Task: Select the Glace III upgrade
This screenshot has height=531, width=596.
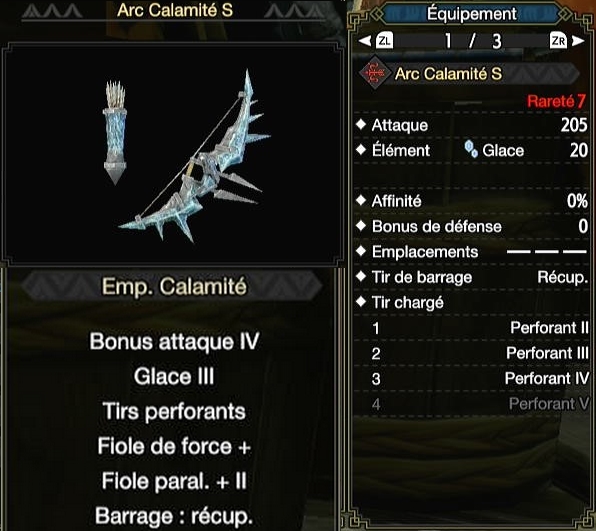Action: click(174, 376)
